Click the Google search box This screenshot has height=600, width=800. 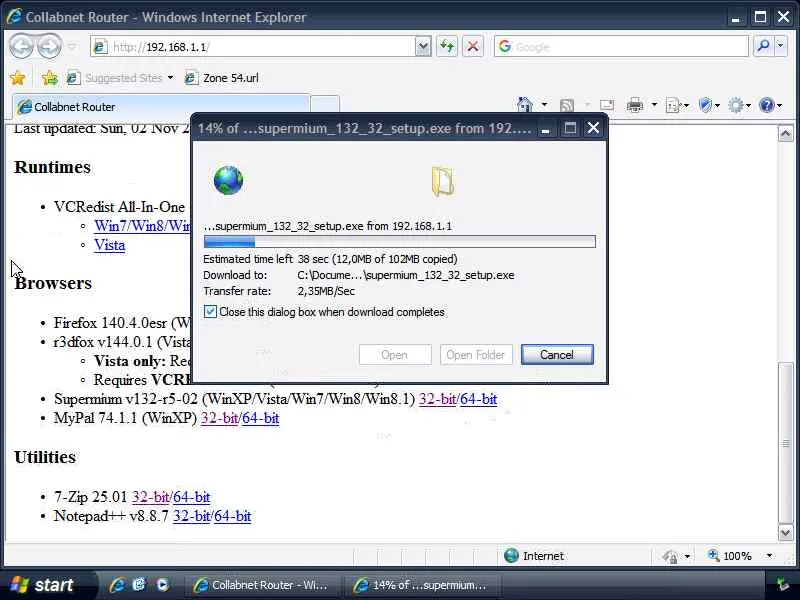621,47
